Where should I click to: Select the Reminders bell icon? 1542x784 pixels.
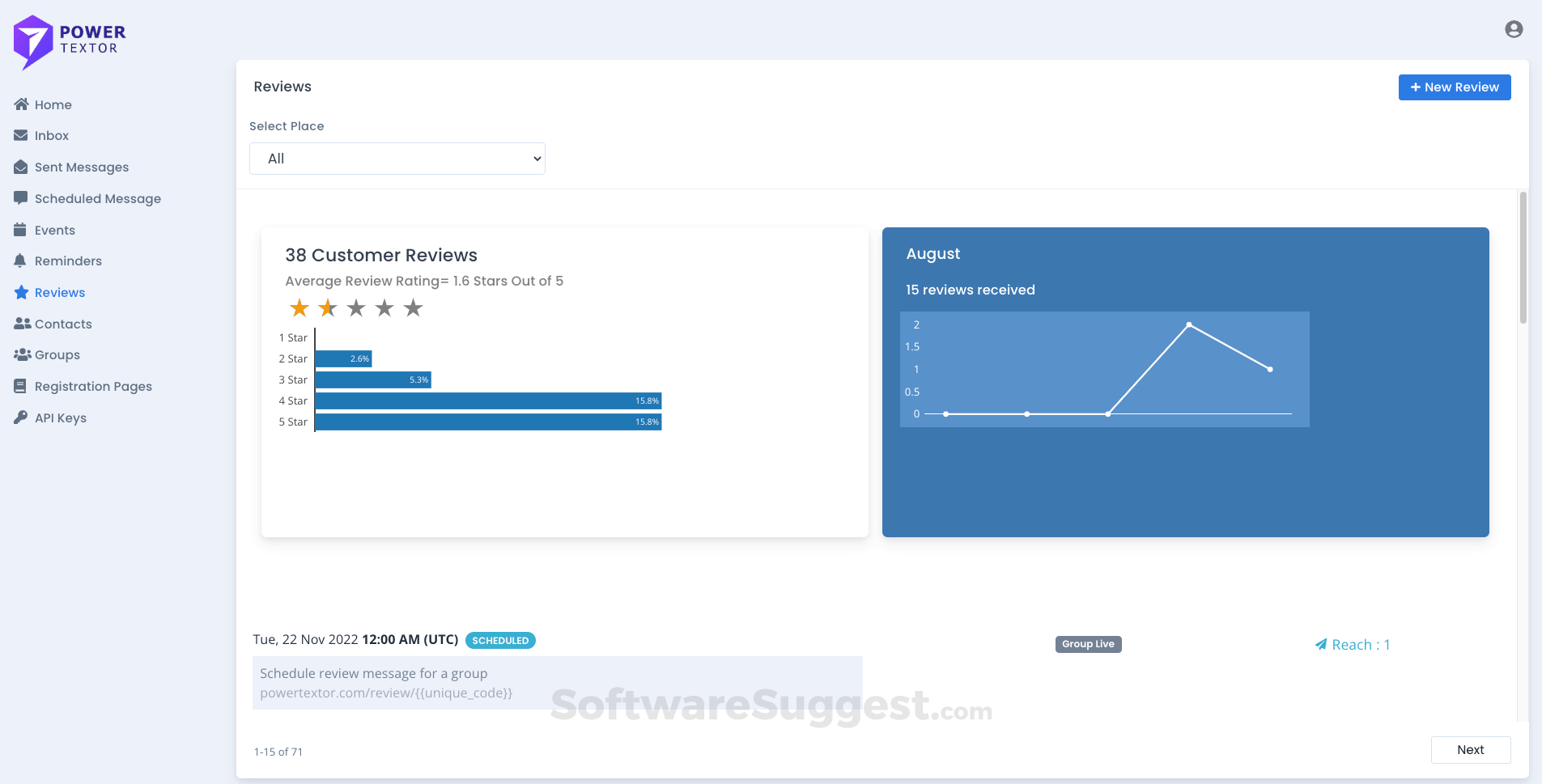click(x=20, y=261)
